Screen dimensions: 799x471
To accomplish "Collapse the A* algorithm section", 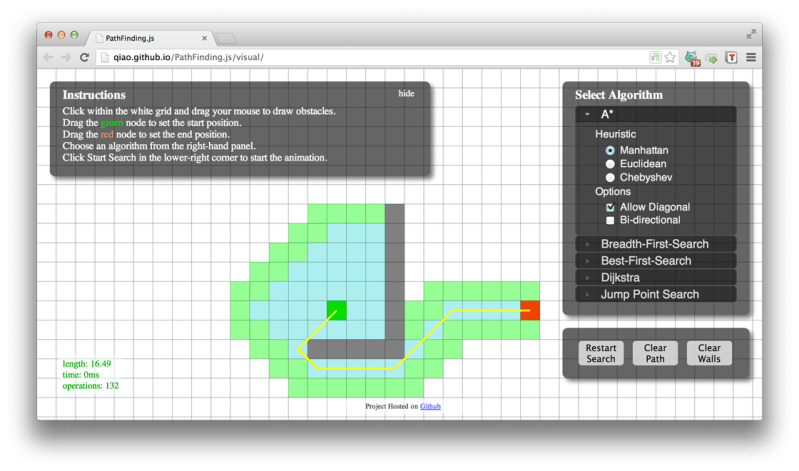I will click(656, 114).
